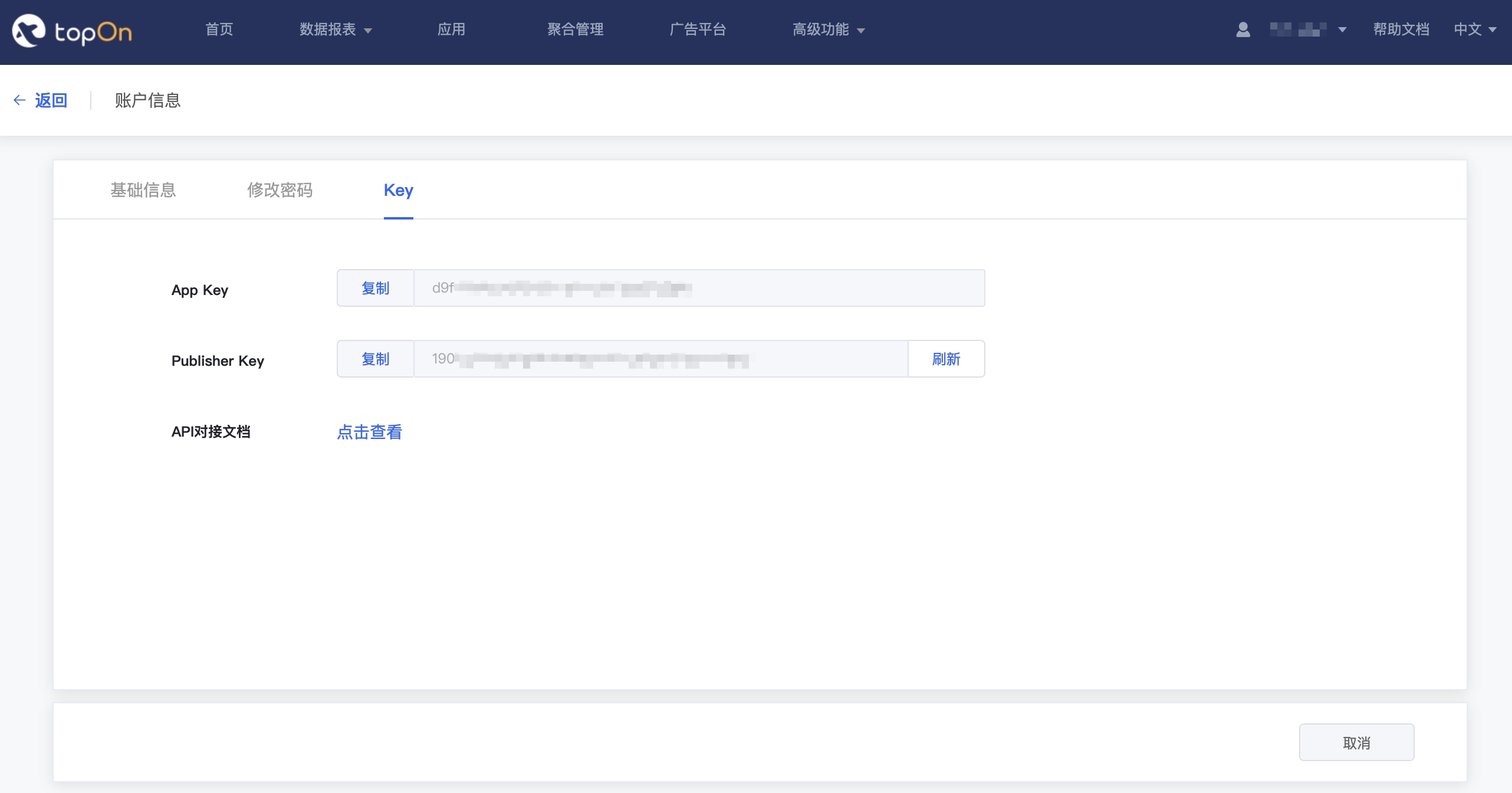The image size is (1512, 793).
Task: Click the back arrow beside 返回
Action: click(19, 100)
